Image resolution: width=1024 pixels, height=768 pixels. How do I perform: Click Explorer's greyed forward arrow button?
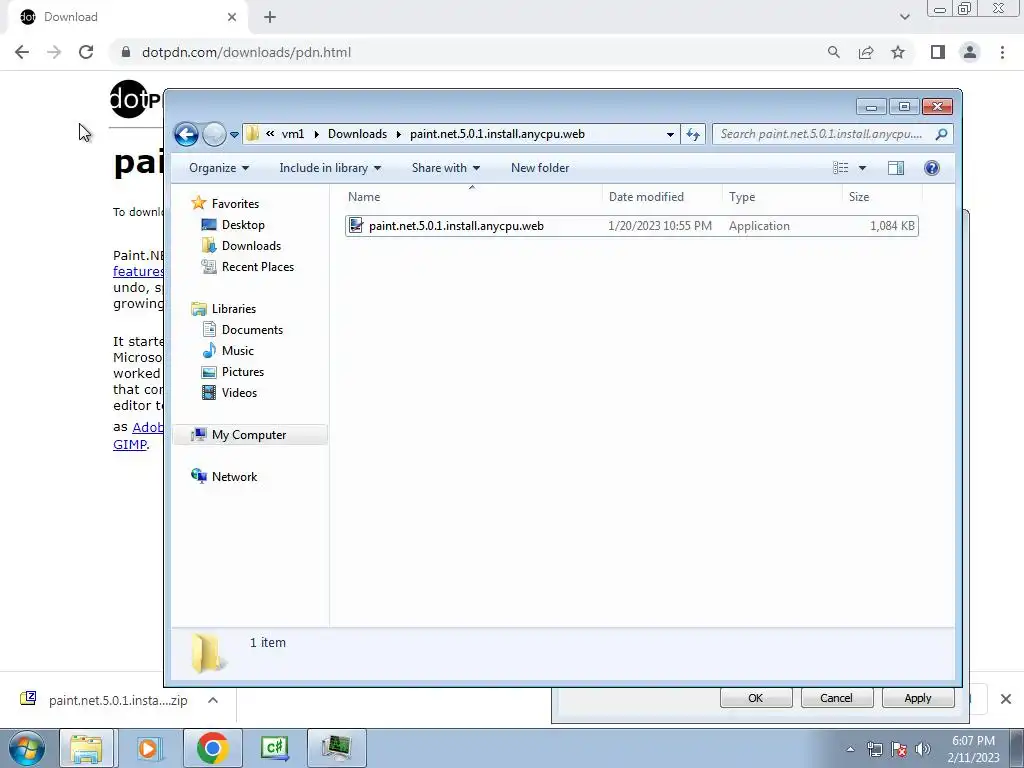coord(214,135)
